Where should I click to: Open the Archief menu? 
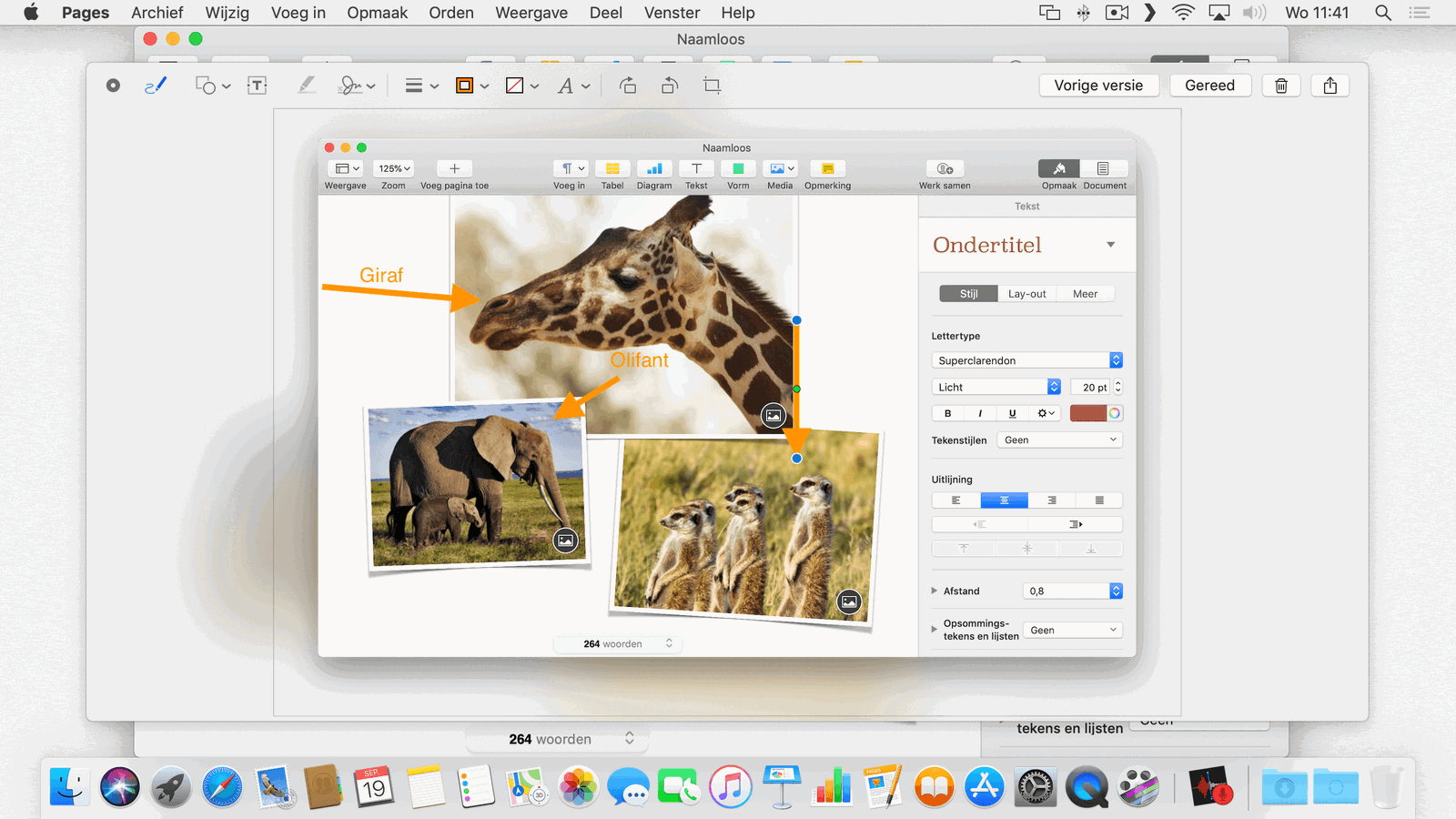point(157,13)
